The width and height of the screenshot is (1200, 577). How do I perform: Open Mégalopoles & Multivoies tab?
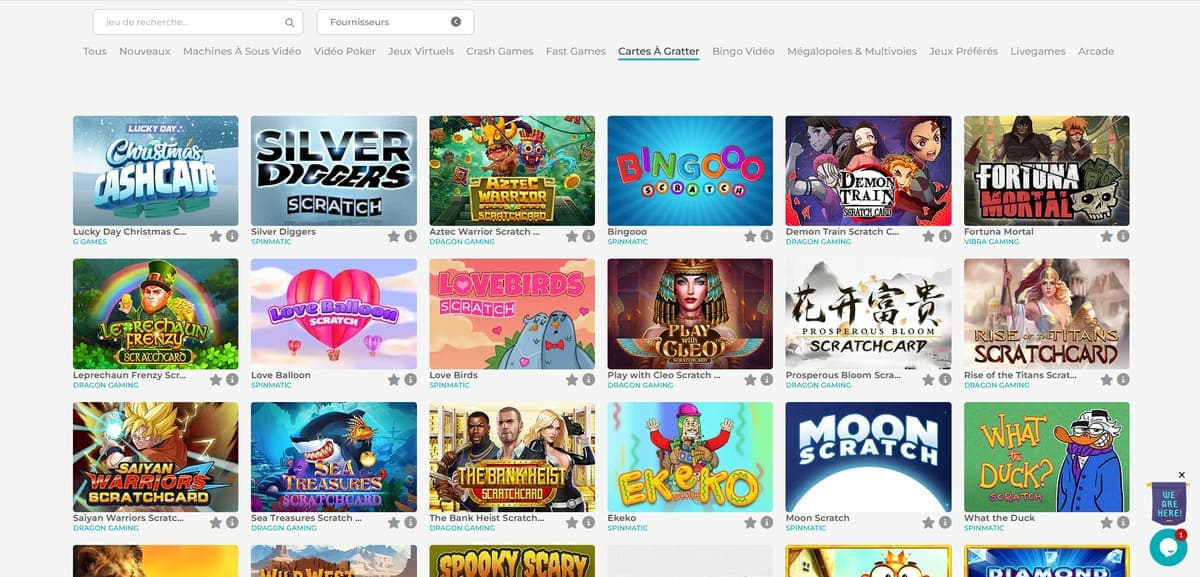852,51
